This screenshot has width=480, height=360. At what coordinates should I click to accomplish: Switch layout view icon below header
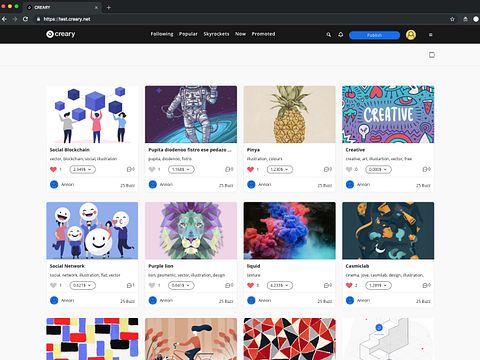click(x=432, y=55)
